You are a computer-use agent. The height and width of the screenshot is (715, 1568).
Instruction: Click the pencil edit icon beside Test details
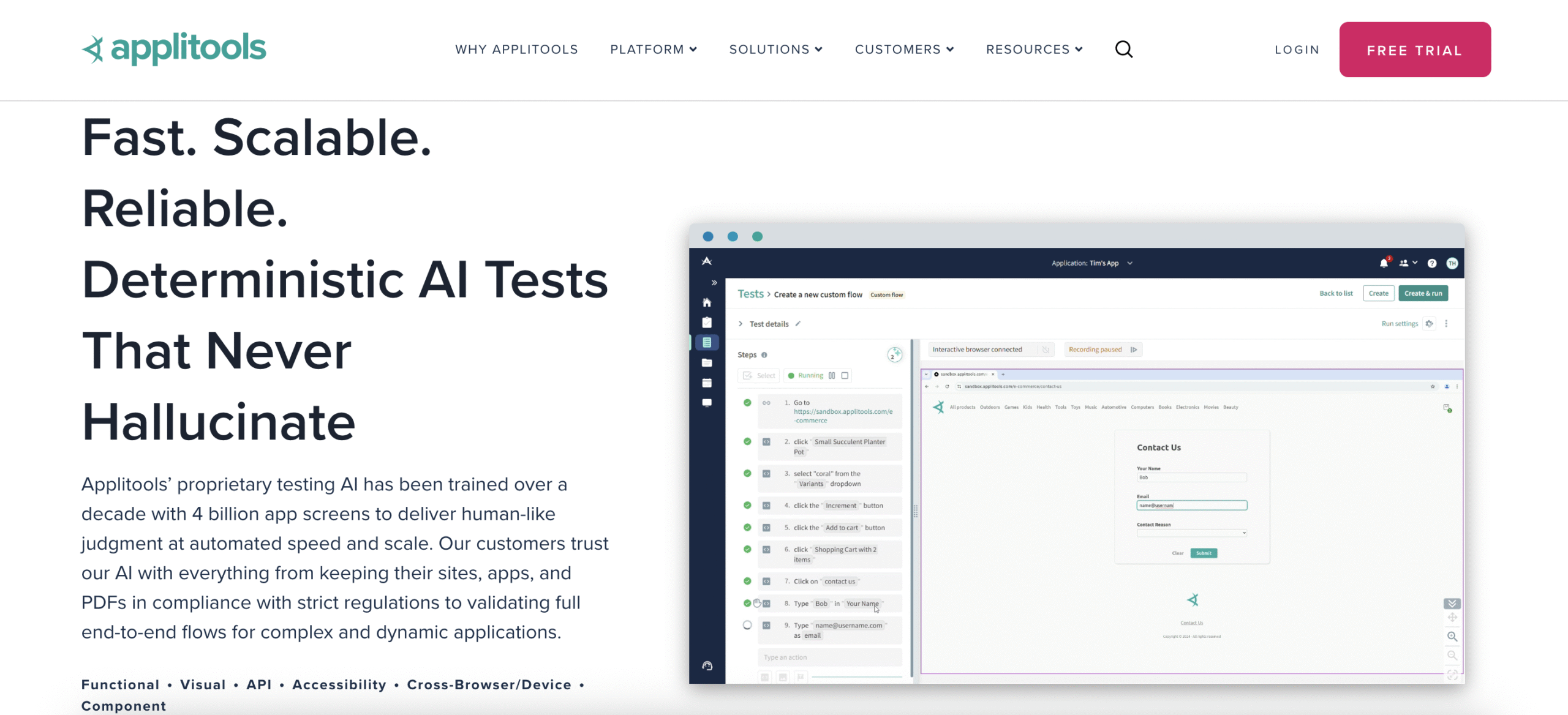[798, 324]
